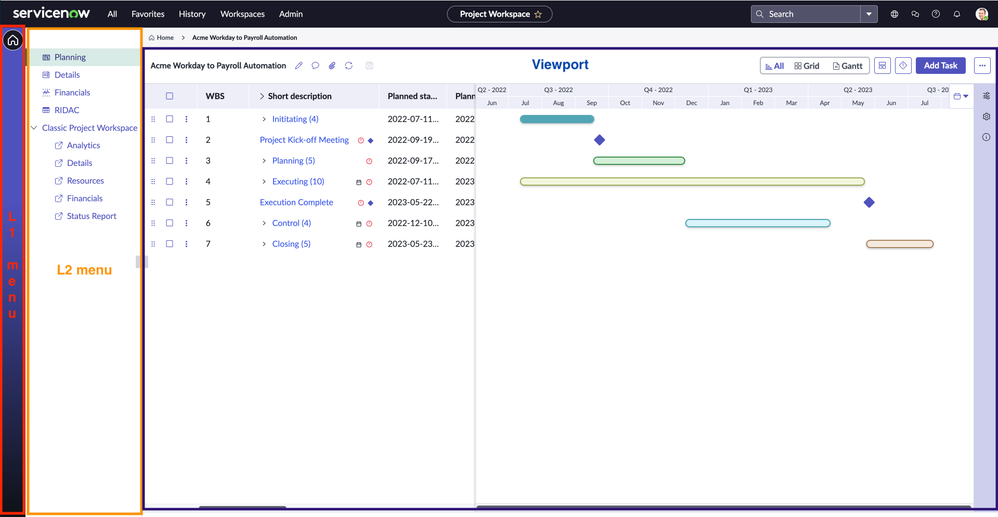Open Status Report in left menu
998x517 pixels.
point(92,216)
